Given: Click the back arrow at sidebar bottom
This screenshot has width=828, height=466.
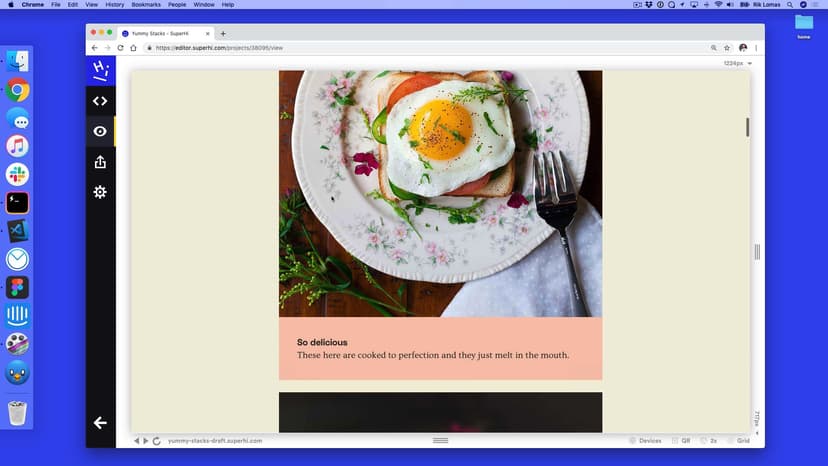Looking at the screenshot, I should pyautogui.click(x=100, y=423).
